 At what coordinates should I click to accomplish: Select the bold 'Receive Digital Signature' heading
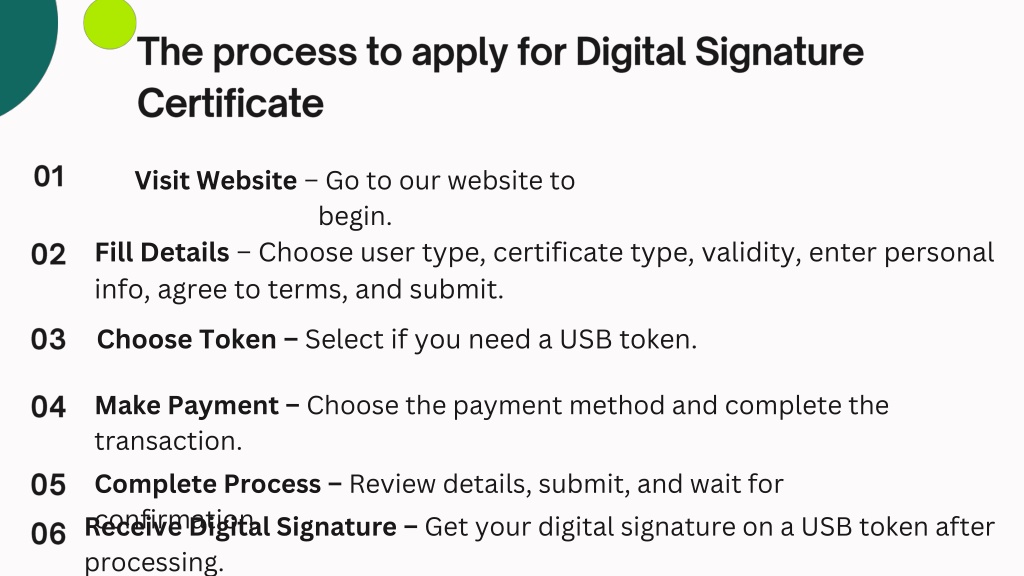[x=240, y=526]
